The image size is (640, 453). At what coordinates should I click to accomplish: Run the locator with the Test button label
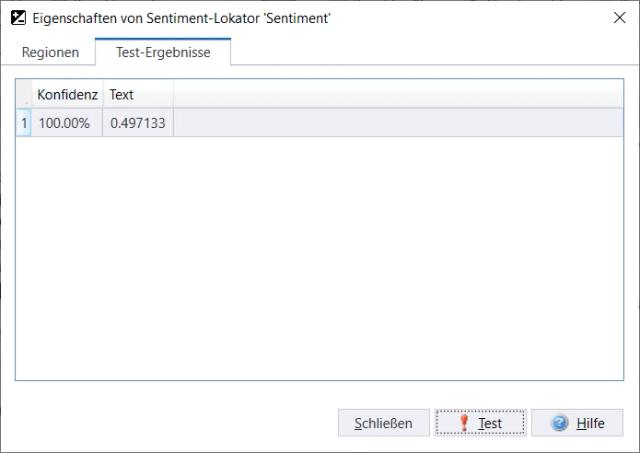tap(490, 423)
